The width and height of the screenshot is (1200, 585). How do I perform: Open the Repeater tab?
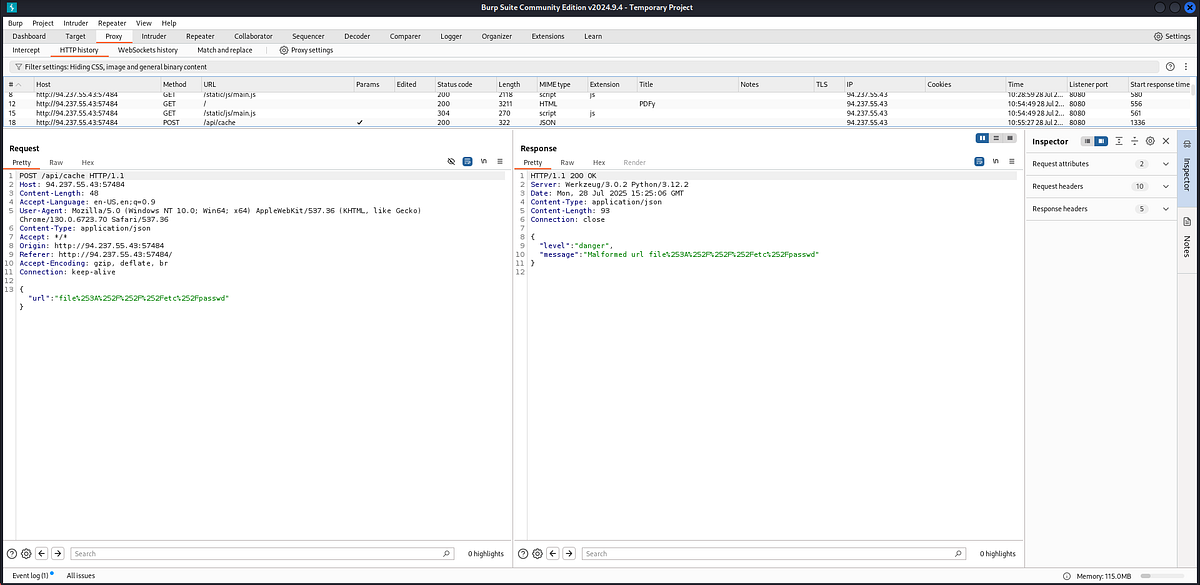tap(200, 36)
